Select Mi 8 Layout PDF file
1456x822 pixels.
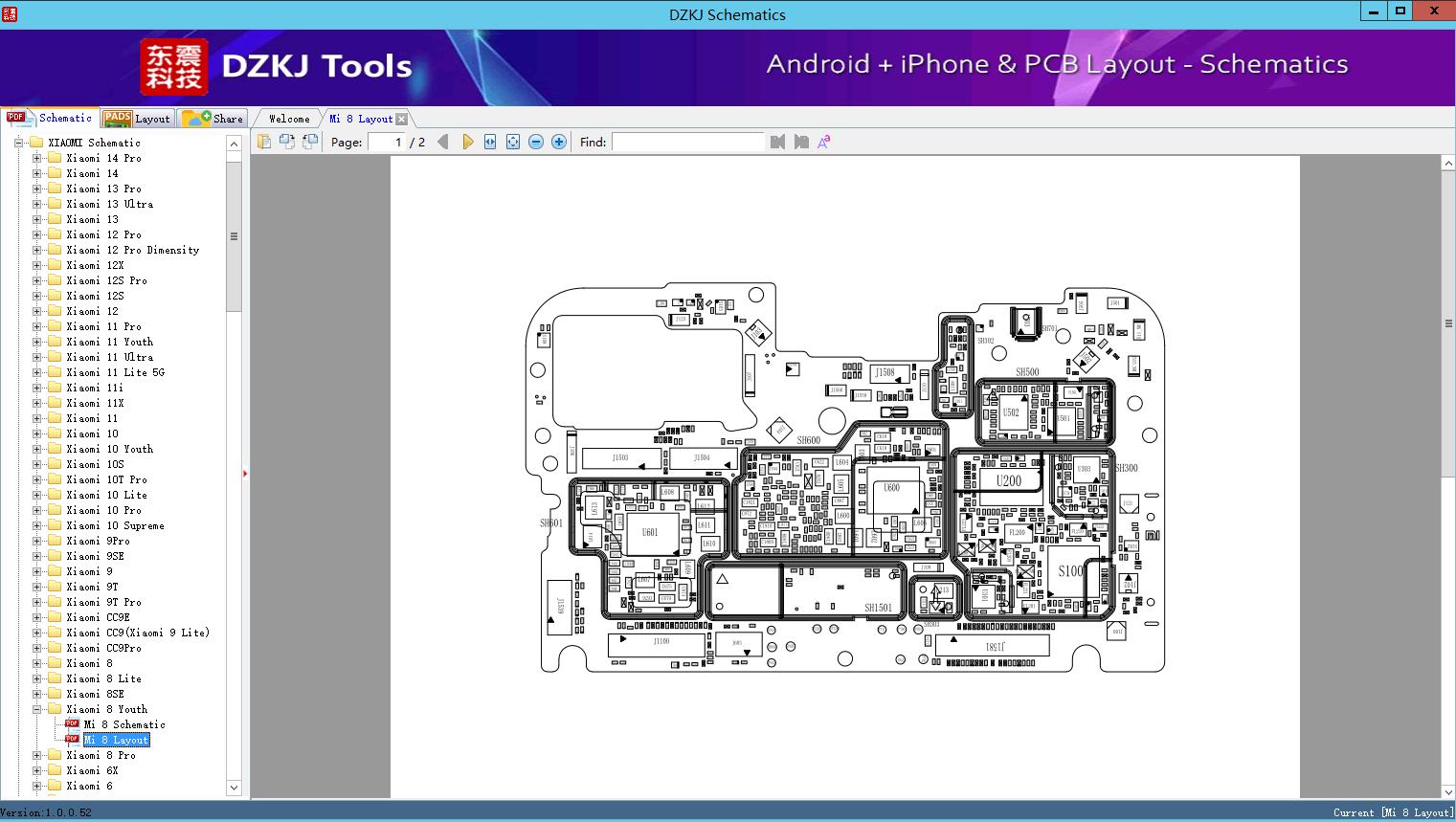coord(116,740)
